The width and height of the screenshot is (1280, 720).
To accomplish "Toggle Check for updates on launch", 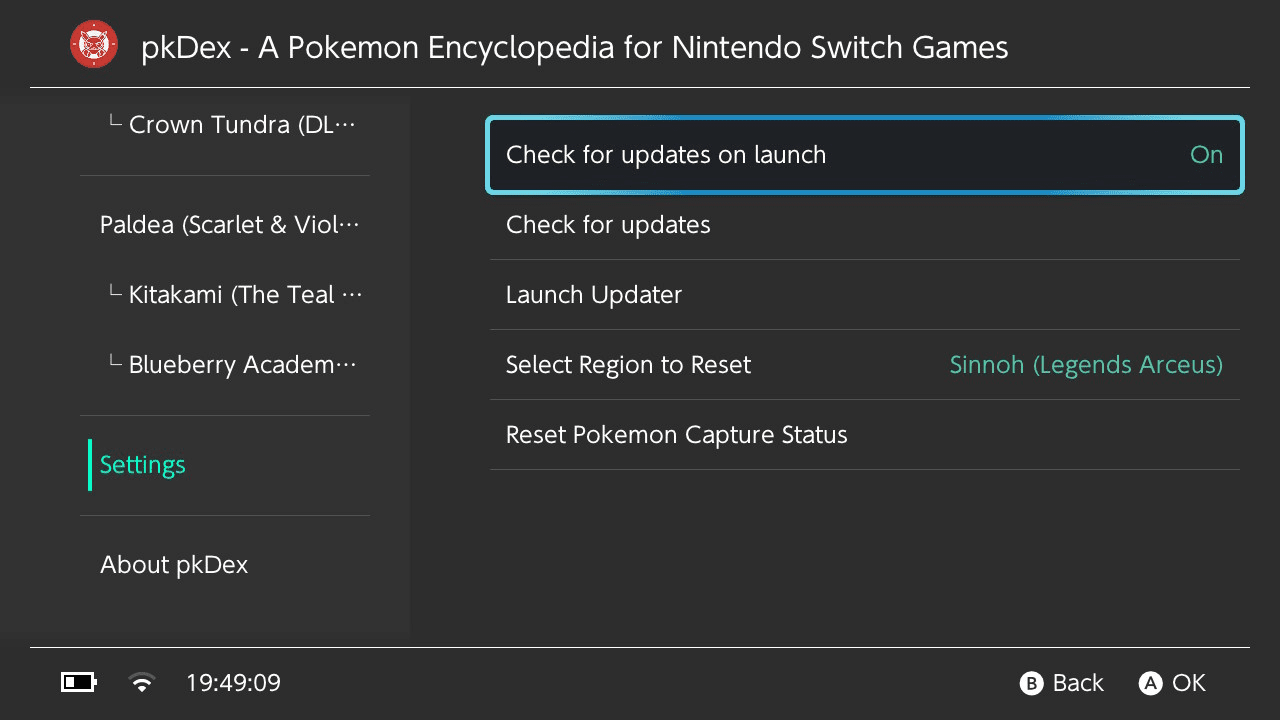I will point(865,155).
